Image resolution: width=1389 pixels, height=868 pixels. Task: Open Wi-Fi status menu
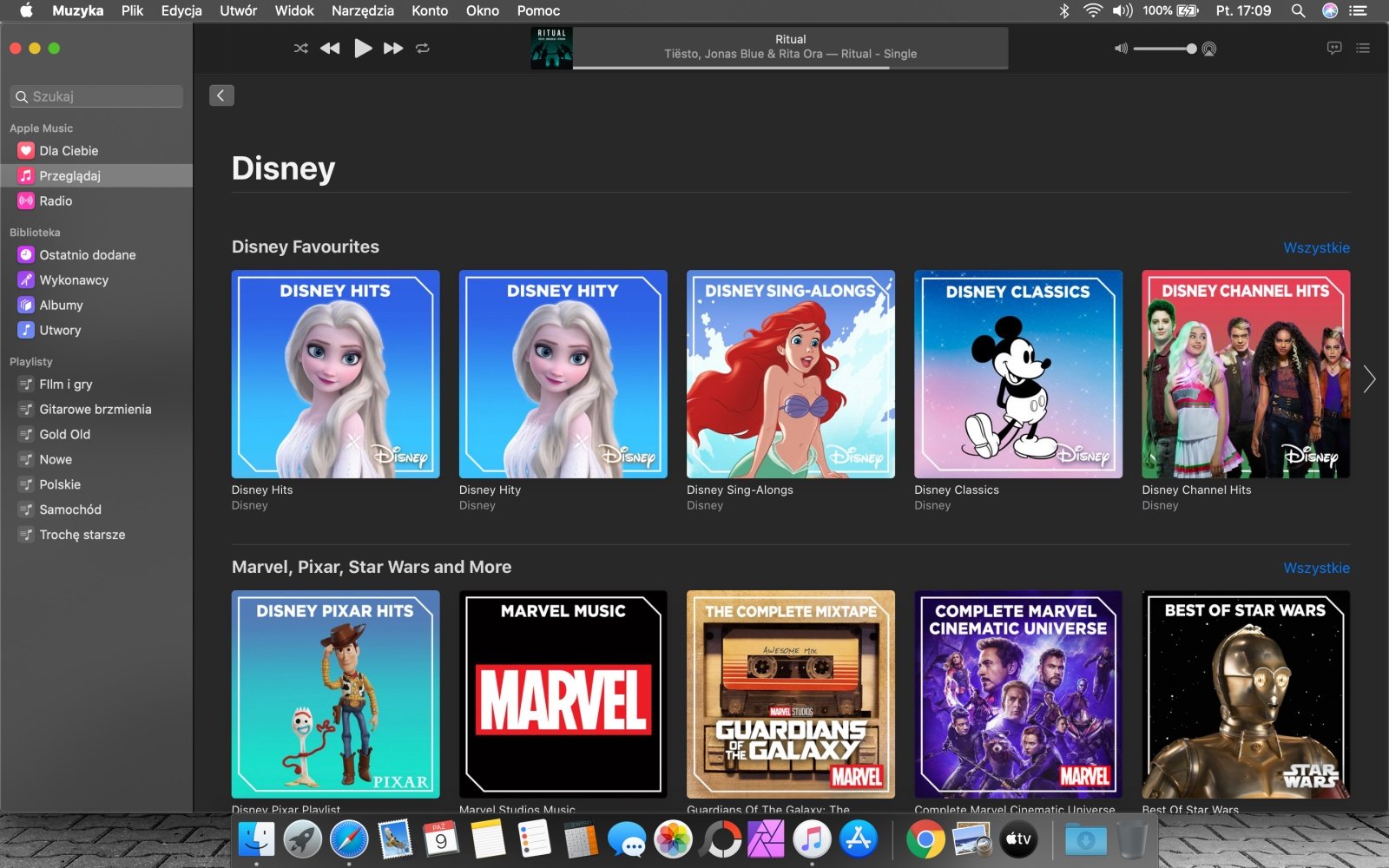pyautogui.click(x=1093, y=10)
